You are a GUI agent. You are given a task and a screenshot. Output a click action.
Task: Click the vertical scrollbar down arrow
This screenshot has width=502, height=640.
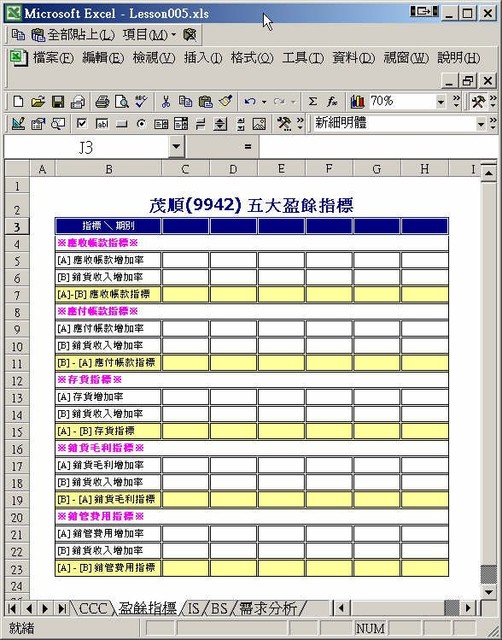(x=489, y=591)
